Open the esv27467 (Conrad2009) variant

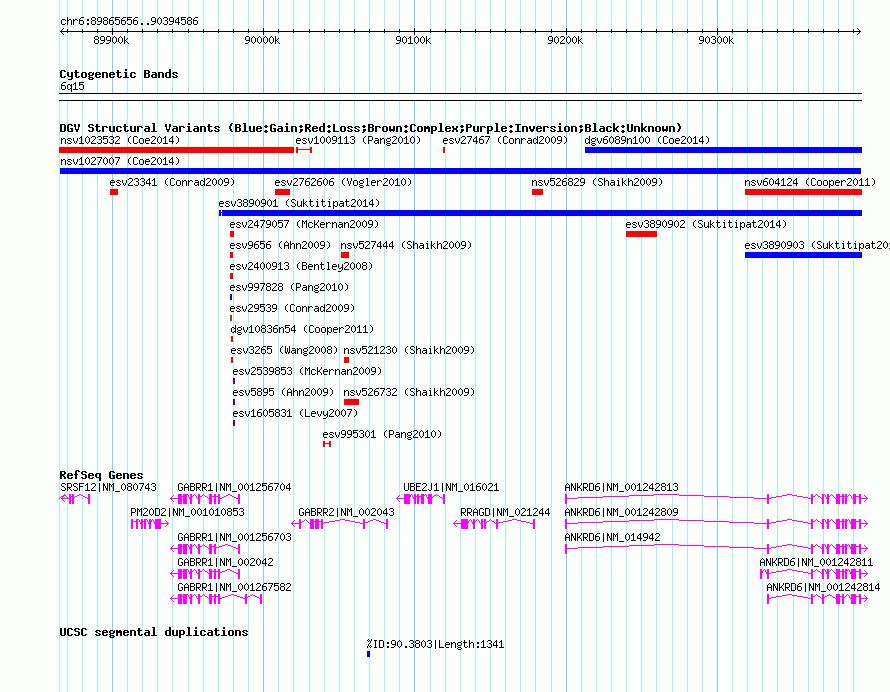click(505, 140)
